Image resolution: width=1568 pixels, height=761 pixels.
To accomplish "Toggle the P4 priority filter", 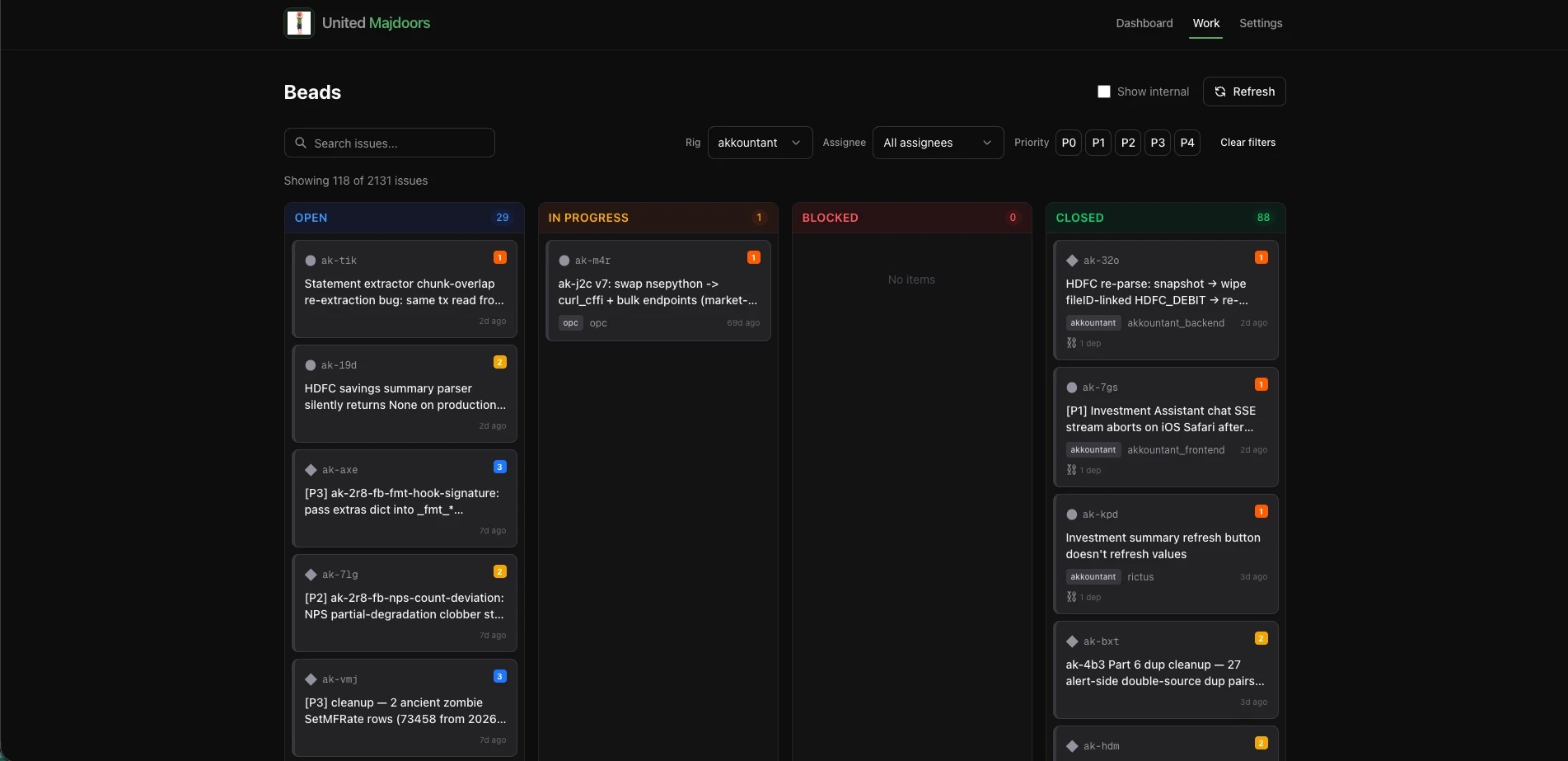I will pyautogui.click(x=1187, y=143).
